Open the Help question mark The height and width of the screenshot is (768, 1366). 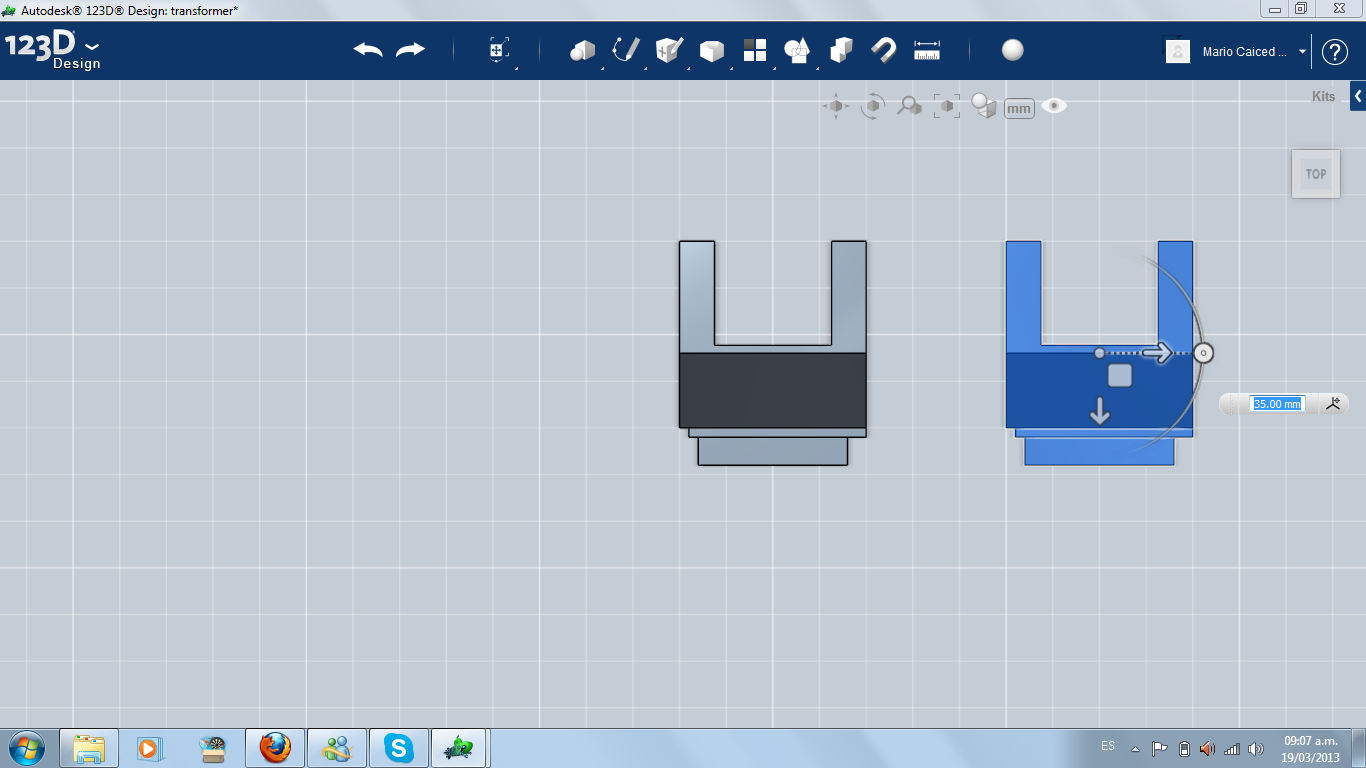tap(1335, 51)
